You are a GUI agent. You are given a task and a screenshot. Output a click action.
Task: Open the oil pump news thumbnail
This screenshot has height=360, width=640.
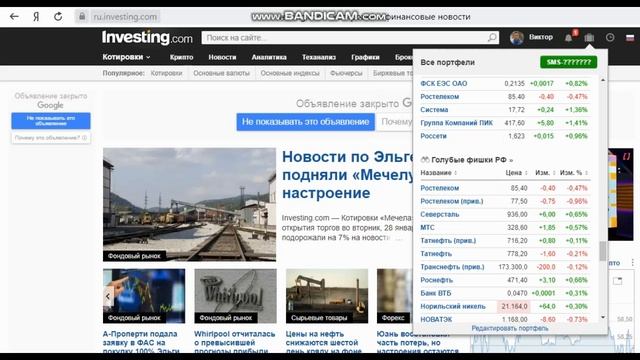tap(327, 296)
